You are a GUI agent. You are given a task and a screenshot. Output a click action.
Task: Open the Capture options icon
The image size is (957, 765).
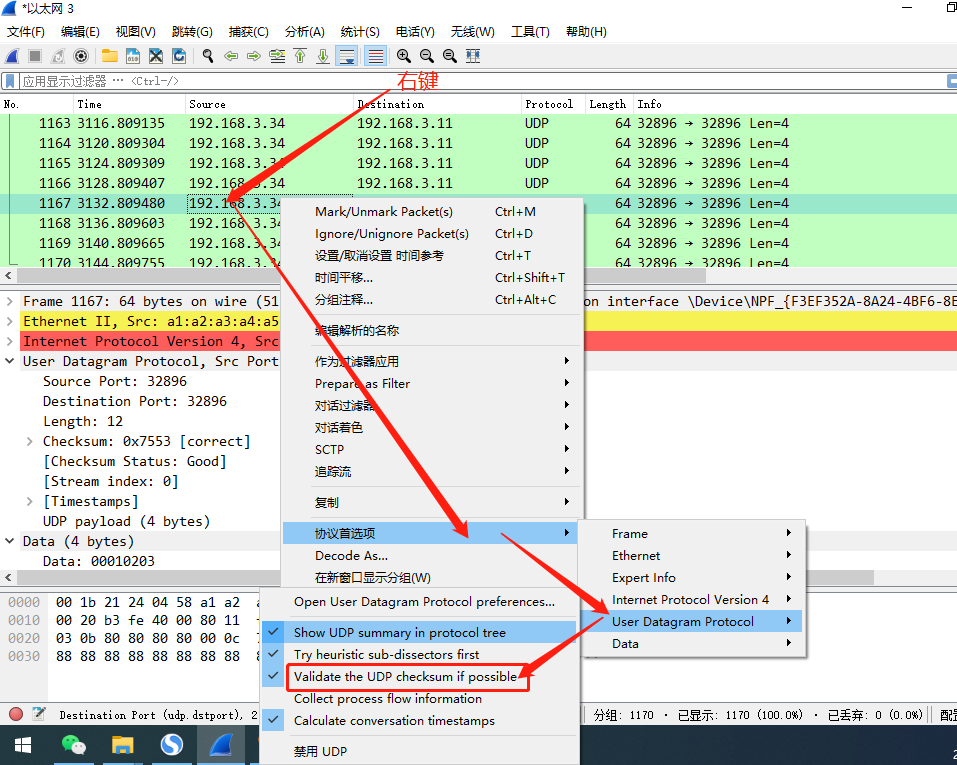point(79,56)
